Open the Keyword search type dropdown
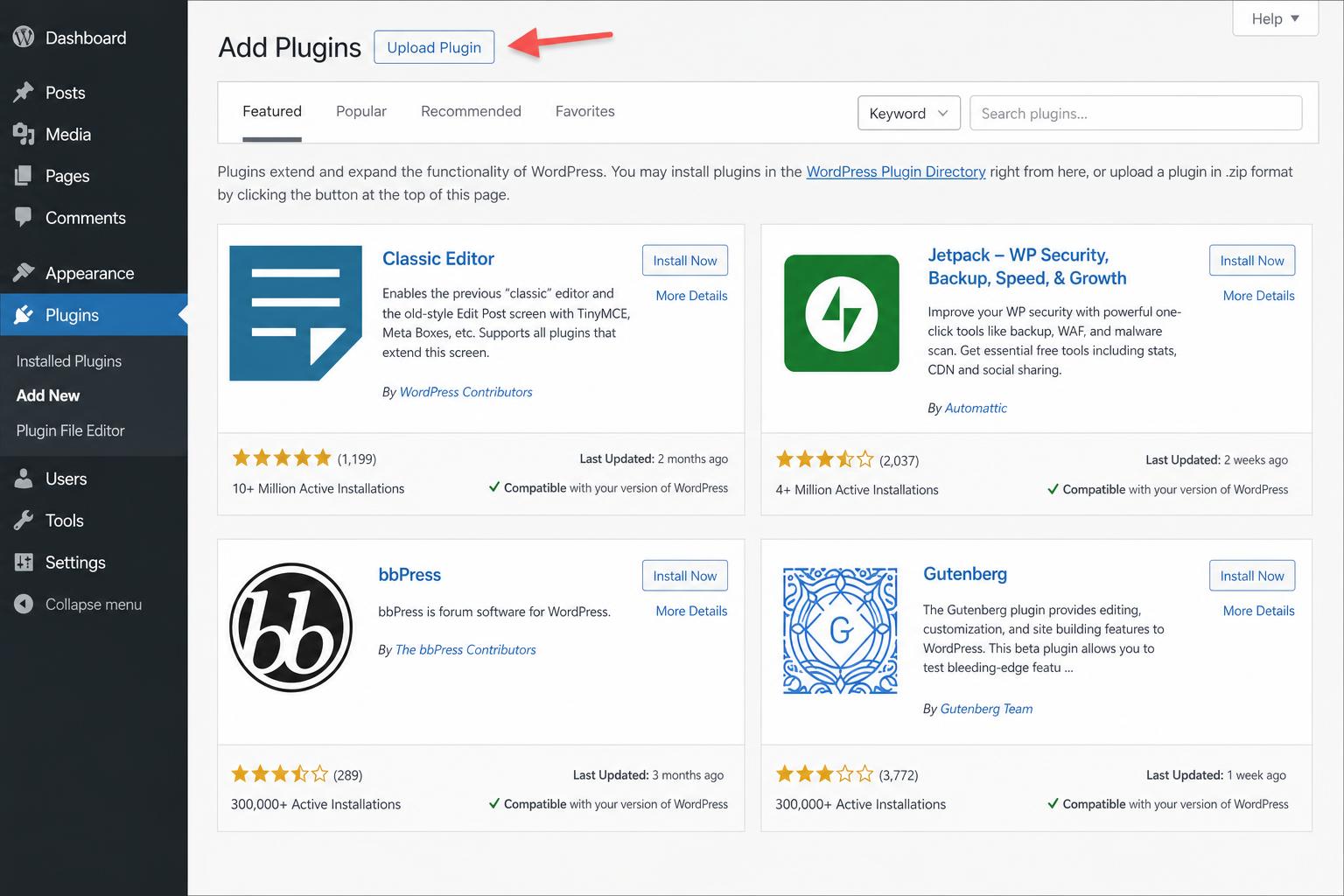 pyautogui.click(x=909, y=113)
